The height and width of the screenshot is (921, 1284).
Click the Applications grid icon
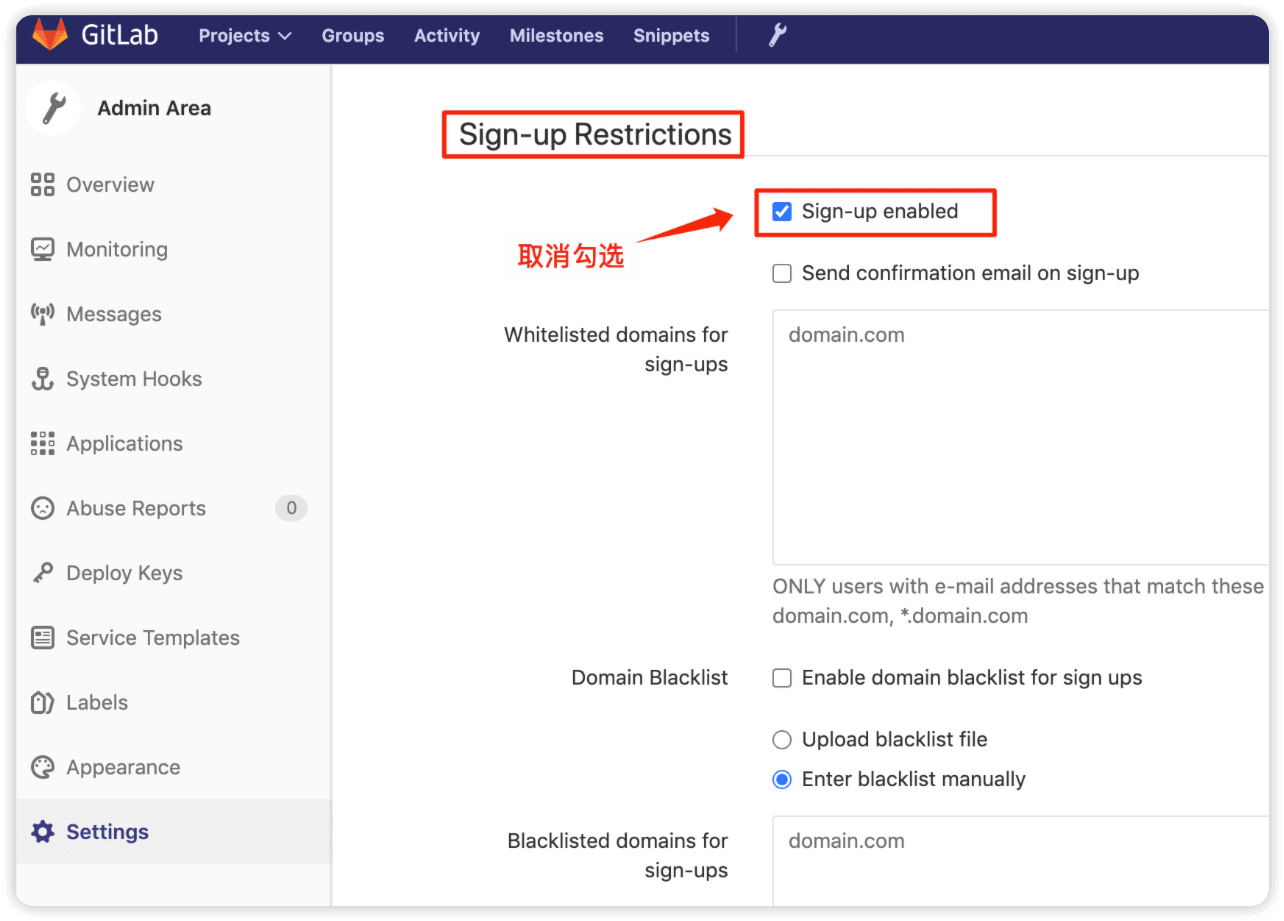(x=42, y=443)
